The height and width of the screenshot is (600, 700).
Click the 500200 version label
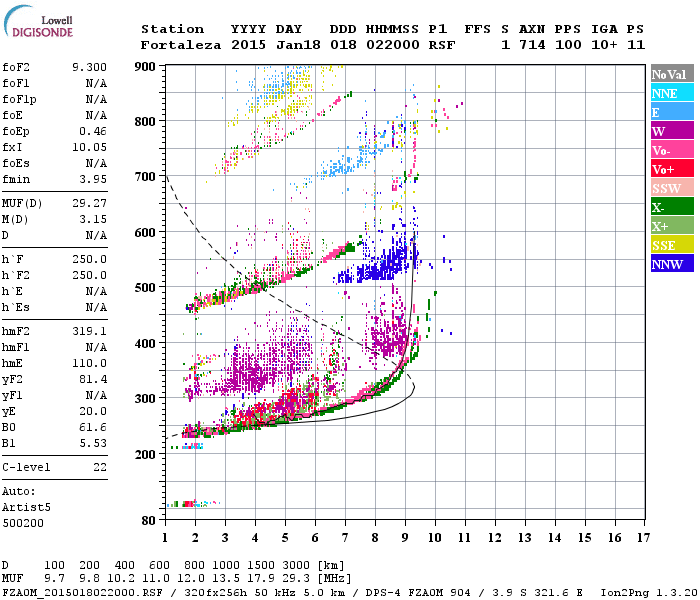(x=23, y=523)
